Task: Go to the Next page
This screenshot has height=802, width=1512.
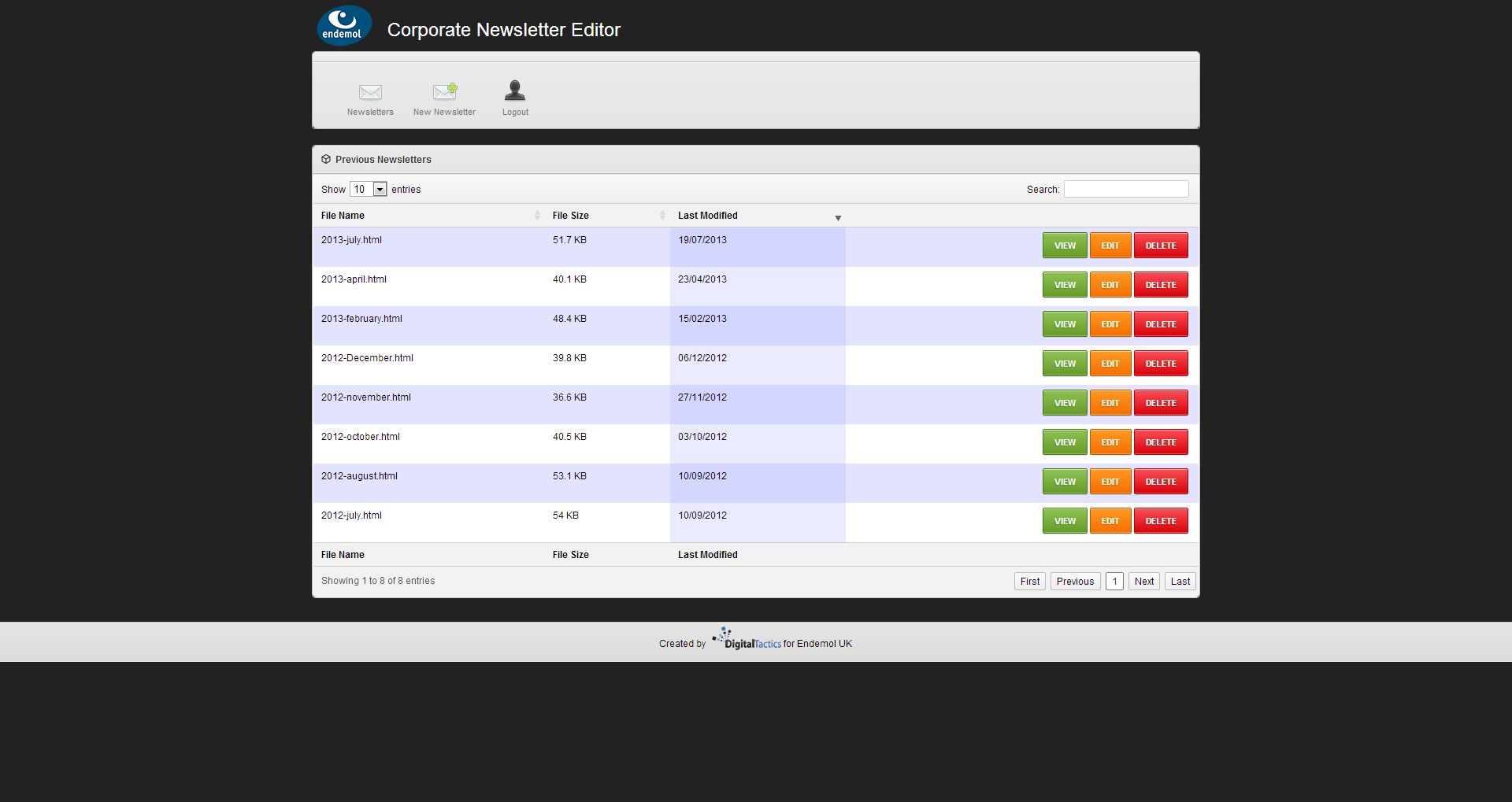Action: coord(1143,582)
